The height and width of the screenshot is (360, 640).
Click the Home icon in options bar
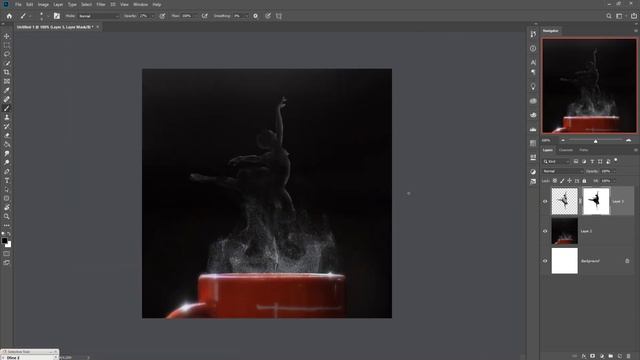click(9, 16)
